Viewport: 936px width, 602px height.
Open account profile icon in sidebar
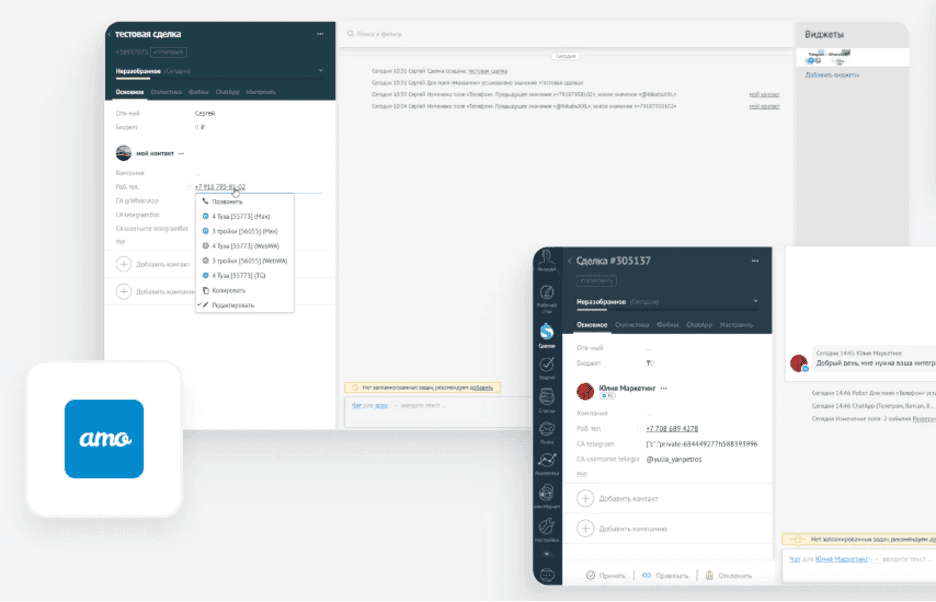[x=547, y=260]
